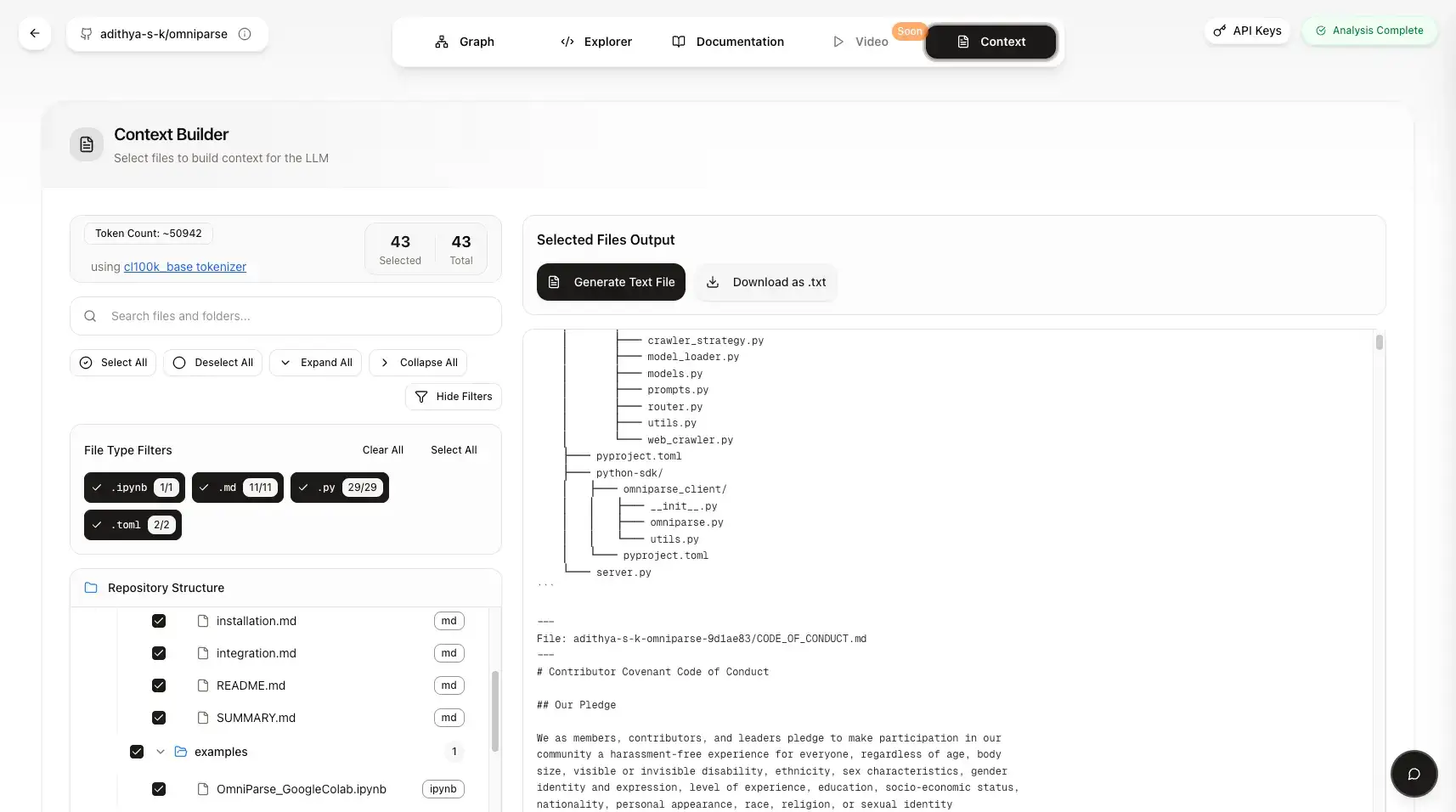The height and width of the screenshot is (812, 1456).
Task: Click the search files and folders field
Action: coord(285,315)
